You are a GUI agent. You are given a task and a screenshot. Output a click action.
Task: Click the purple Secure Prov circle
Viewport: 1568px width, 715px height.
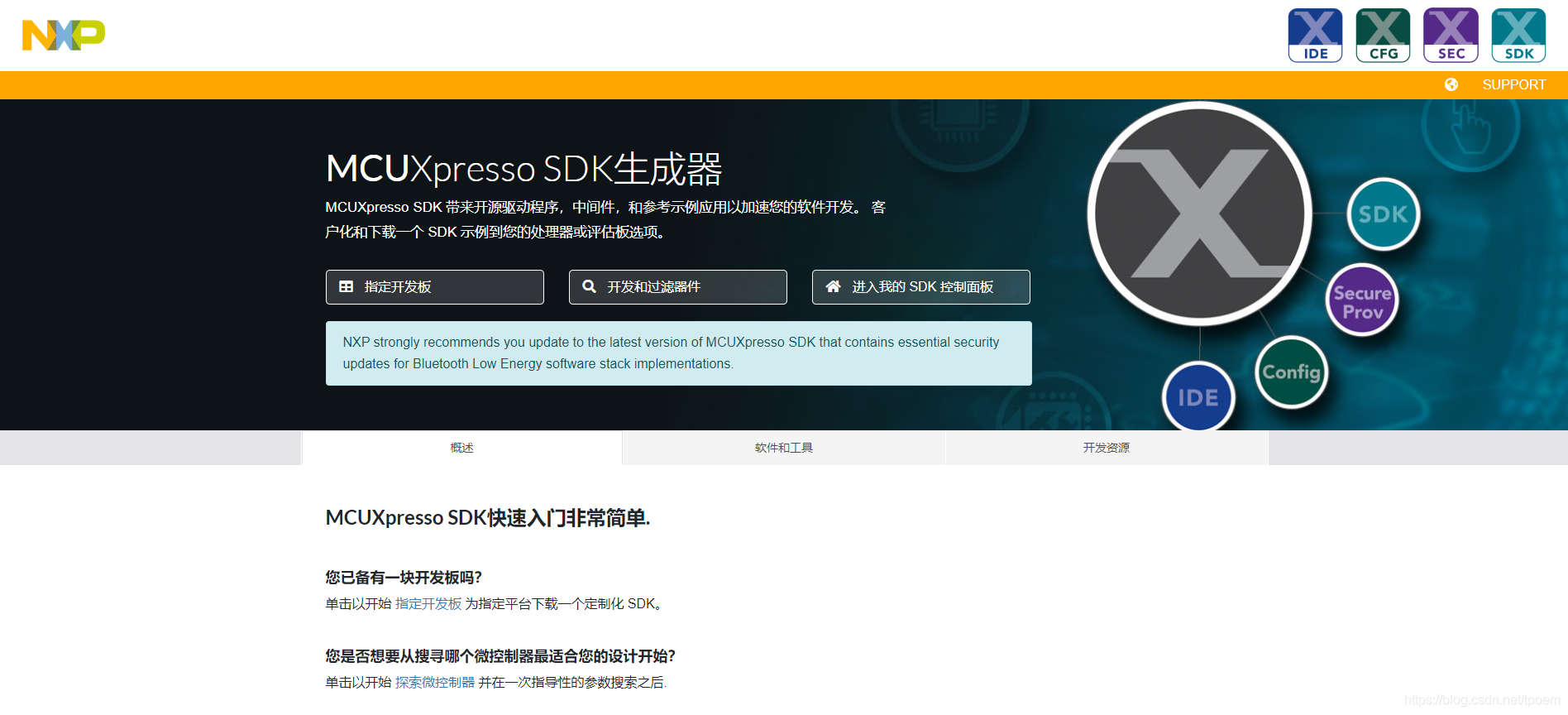pos(1362,300)
